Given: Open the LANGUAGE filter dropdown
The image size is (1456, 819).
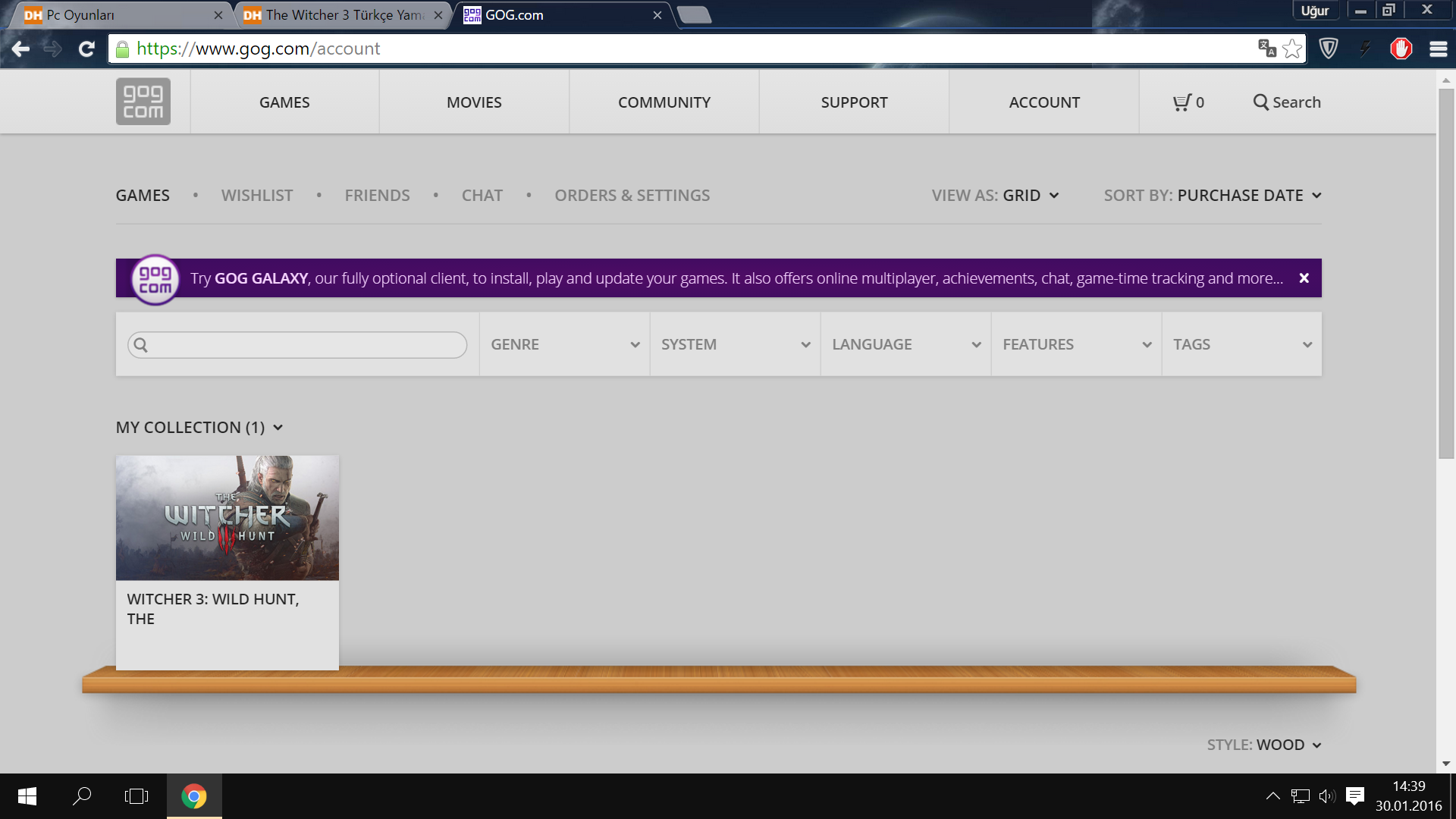Looking at the screenshot, I should 906,344.
